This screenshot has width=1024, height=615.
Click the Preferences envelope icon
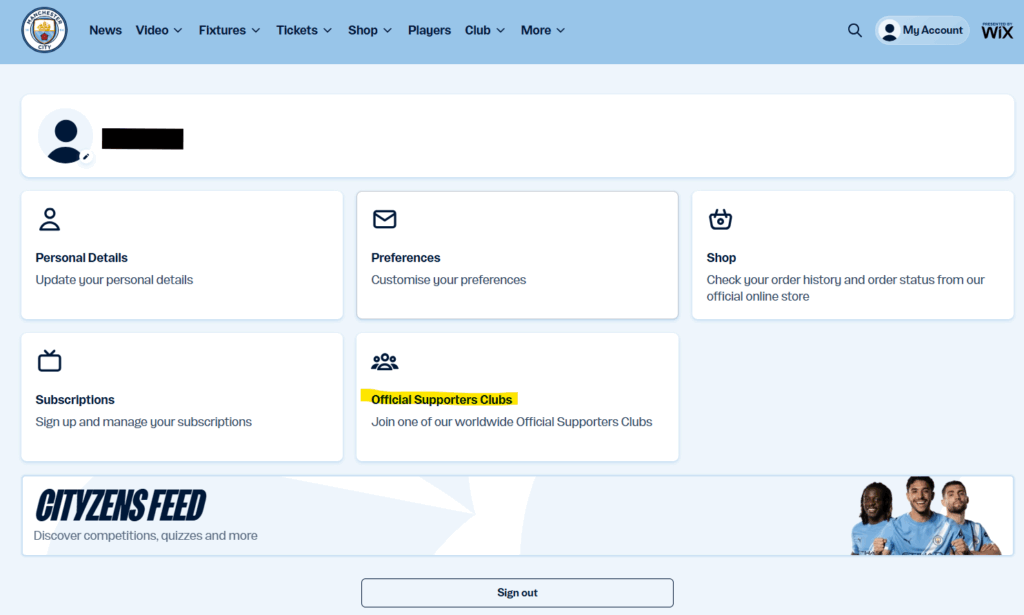(384, 219)
